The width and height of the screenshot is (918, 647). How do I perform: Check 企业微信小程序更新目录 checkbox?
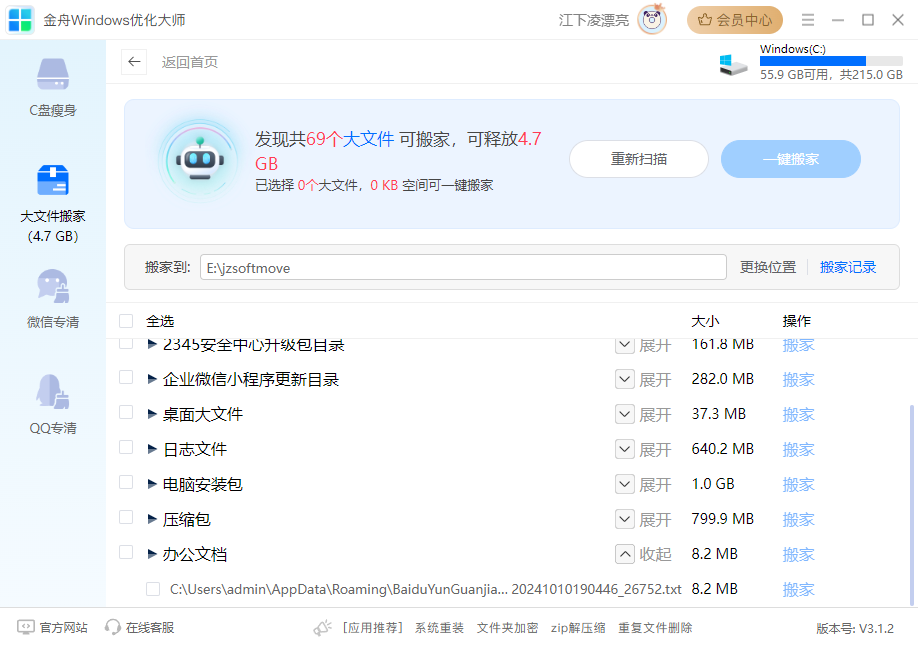click(x=126, y=377)
